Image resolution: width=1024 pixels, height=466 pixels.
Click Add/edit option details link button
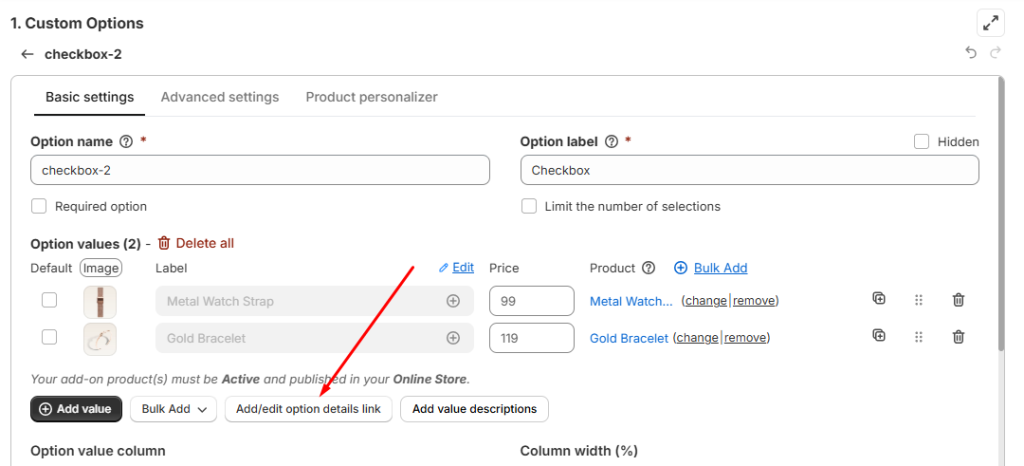308,409
